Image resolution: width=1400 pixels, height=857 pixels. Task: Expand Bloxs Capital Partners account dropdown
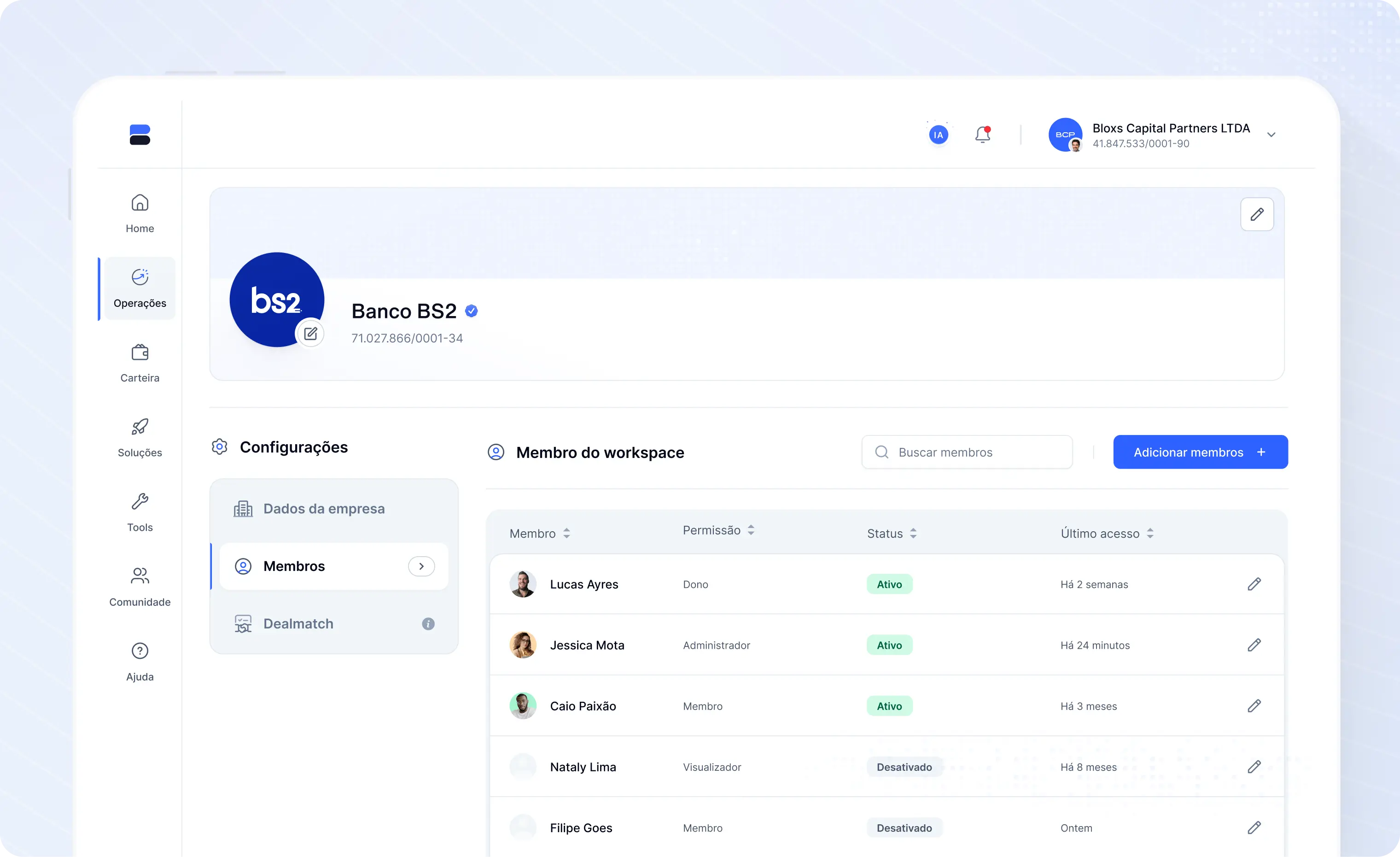pyautogui.click(x=1271, y=135)
